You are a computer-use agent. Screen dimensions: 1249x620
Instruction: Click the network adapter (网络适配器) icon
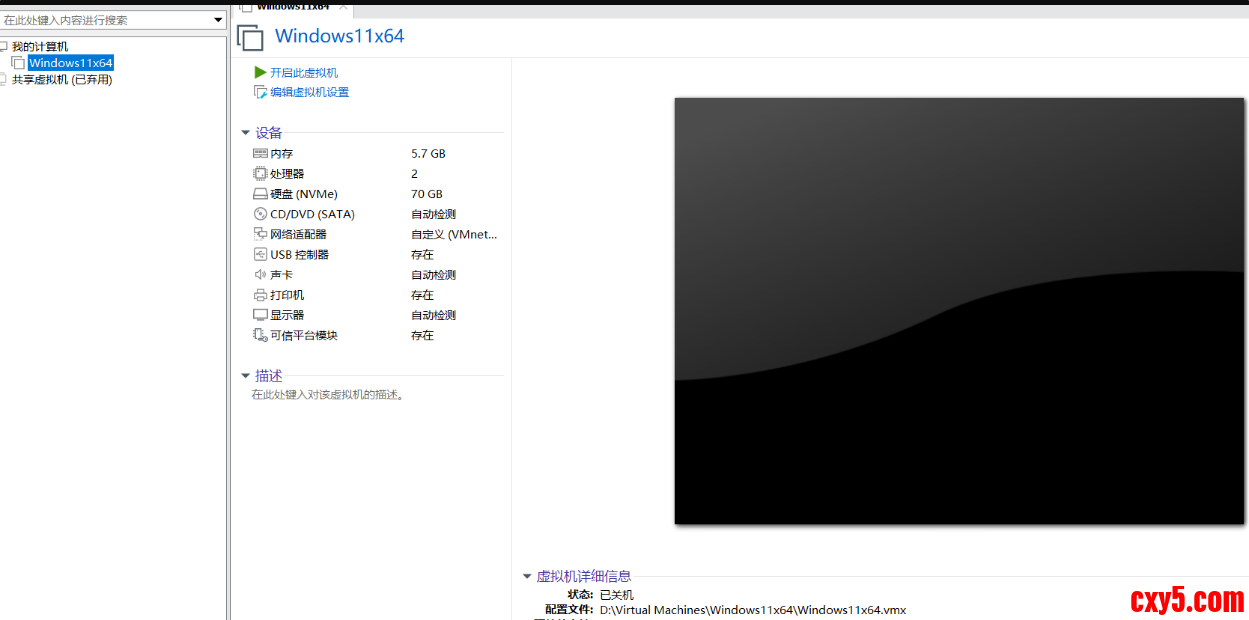[x=260, y=234]
